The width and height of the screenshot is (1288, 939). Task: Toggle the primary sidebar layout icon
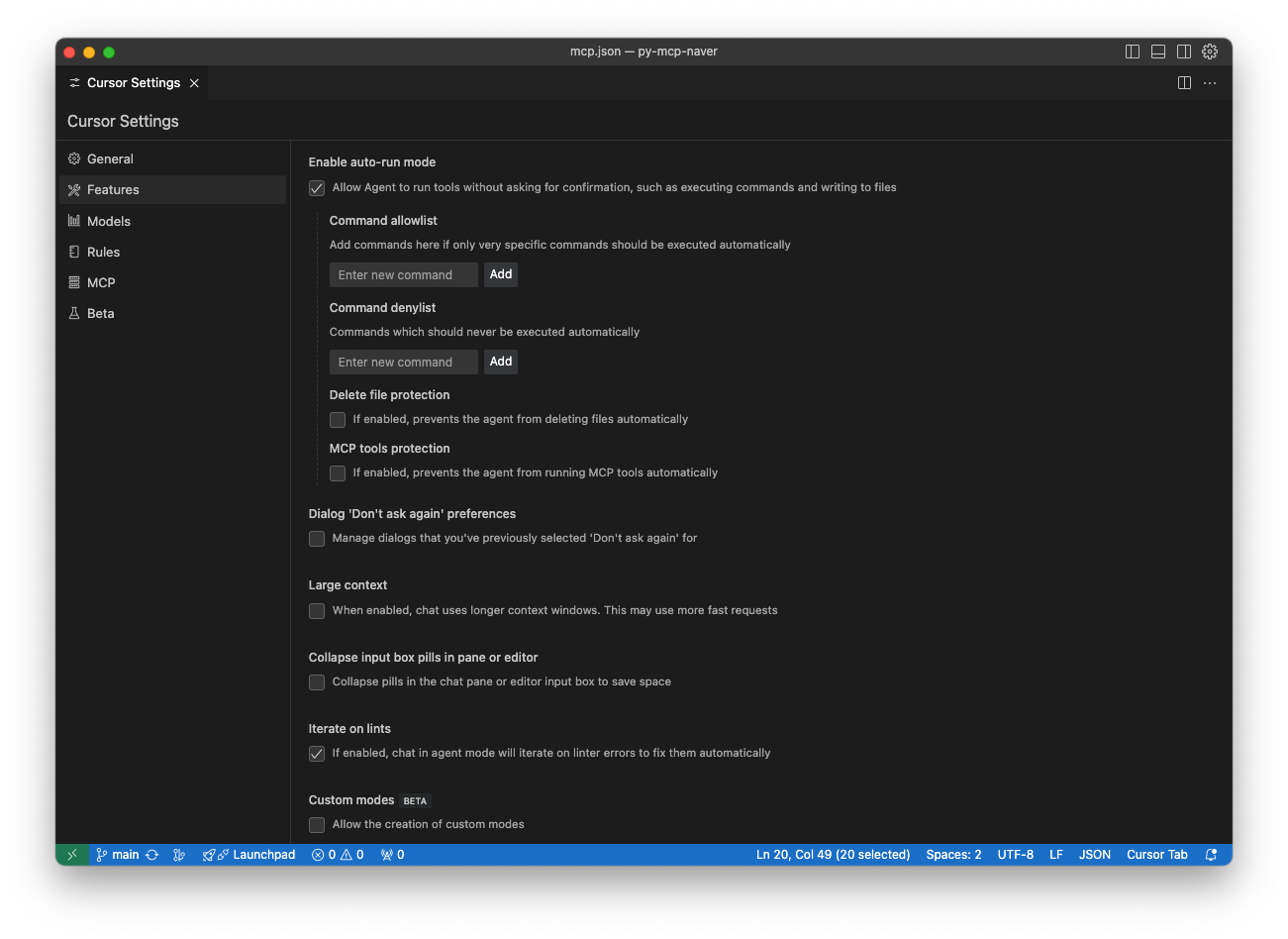(x=1133, y=52)
